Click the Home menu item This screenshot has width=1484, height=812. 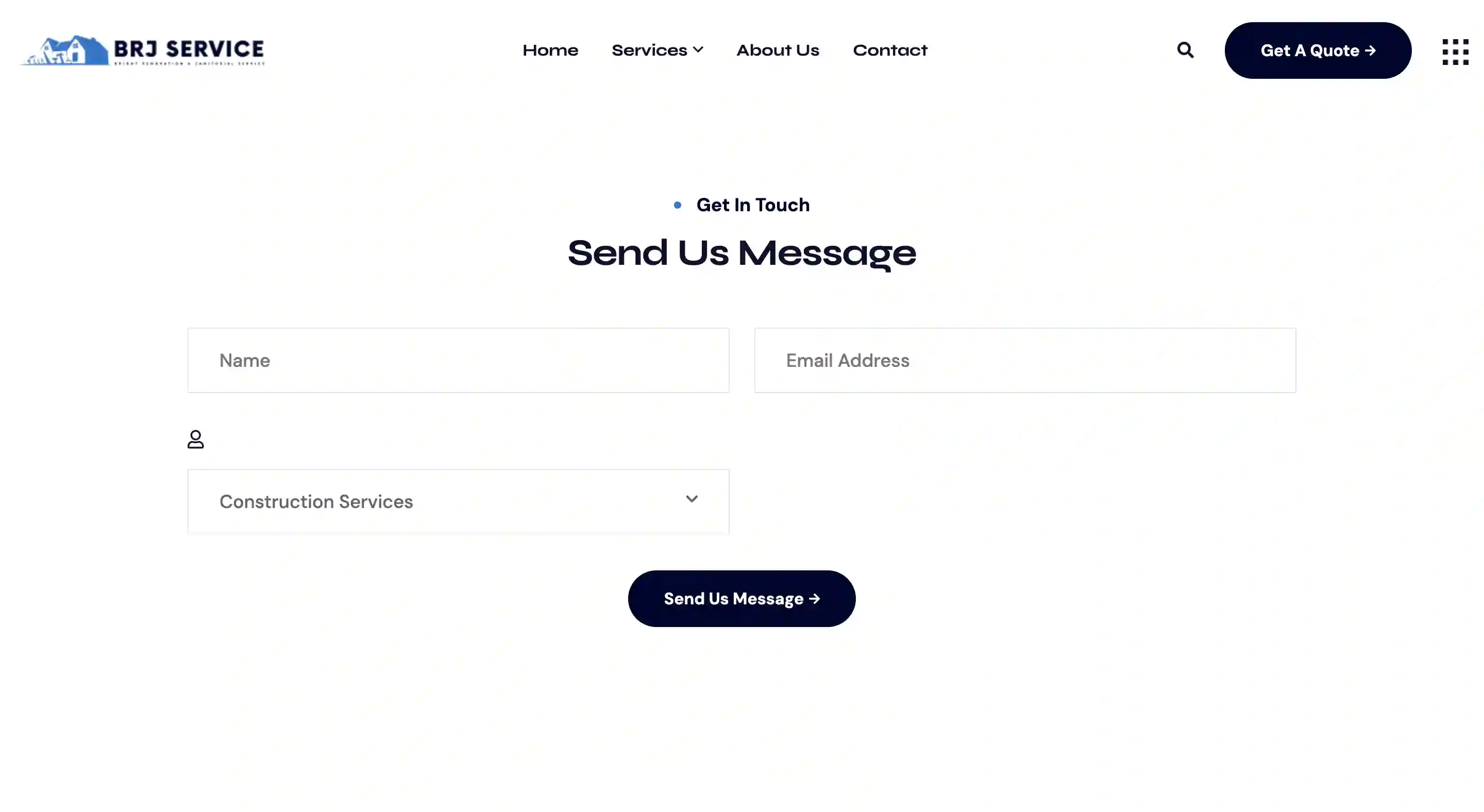550,49
